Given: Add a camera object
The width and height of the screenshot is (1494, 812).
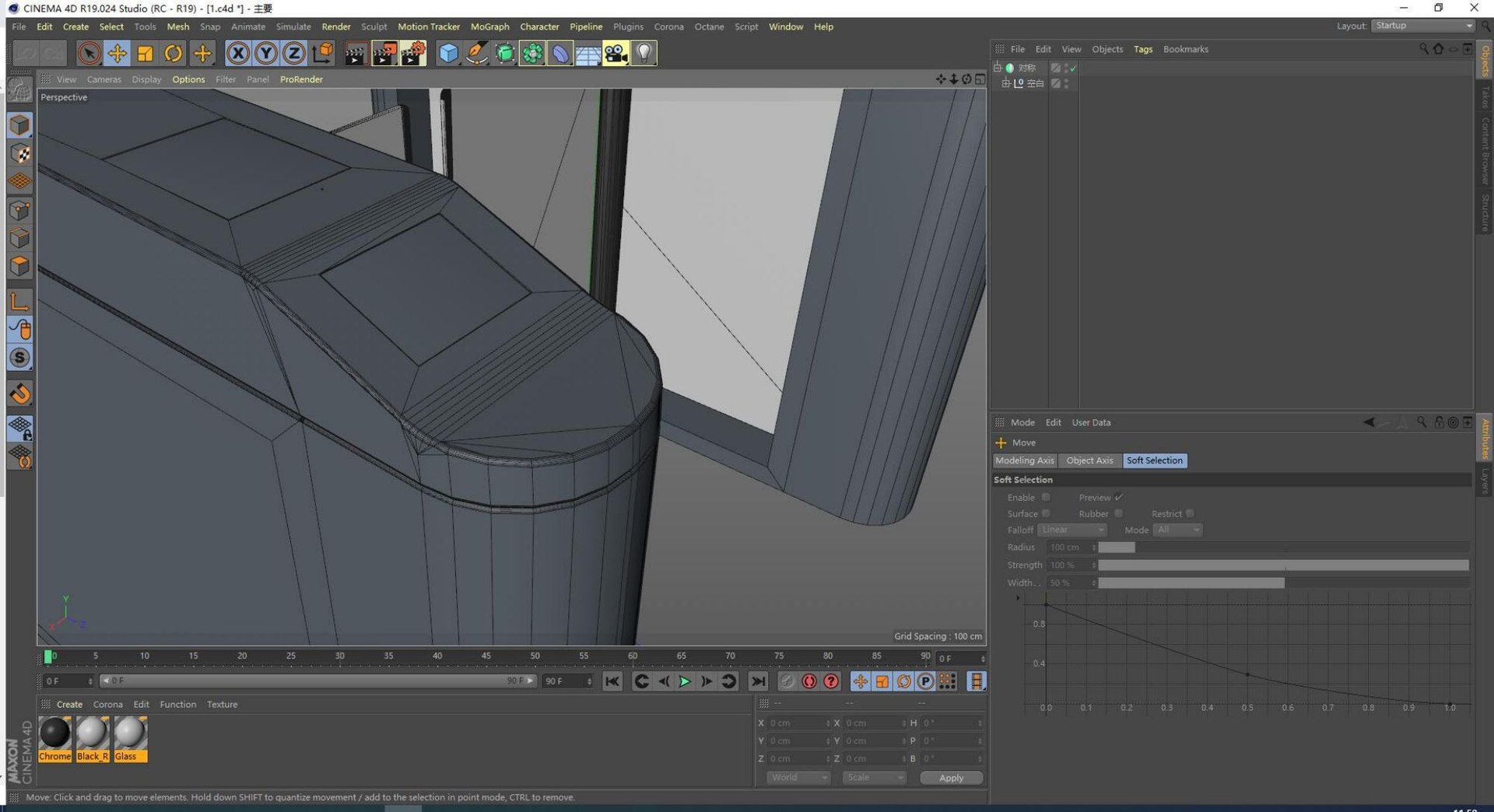Looking at the screenshot, I should pyautogui.click(x=615, y=53).
